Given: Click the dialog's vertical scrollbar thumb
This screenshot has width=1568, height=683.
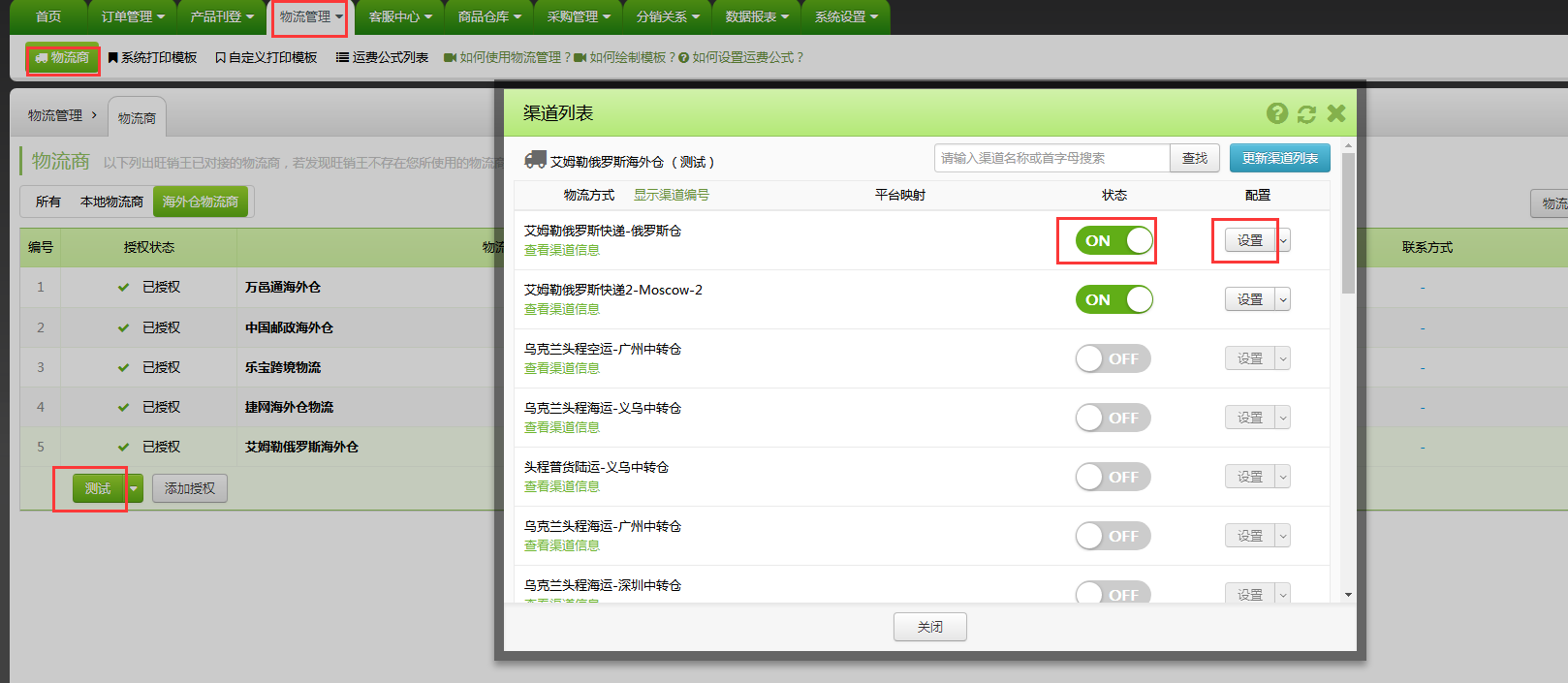Looking at the screenshot, I should (1348, 223).
